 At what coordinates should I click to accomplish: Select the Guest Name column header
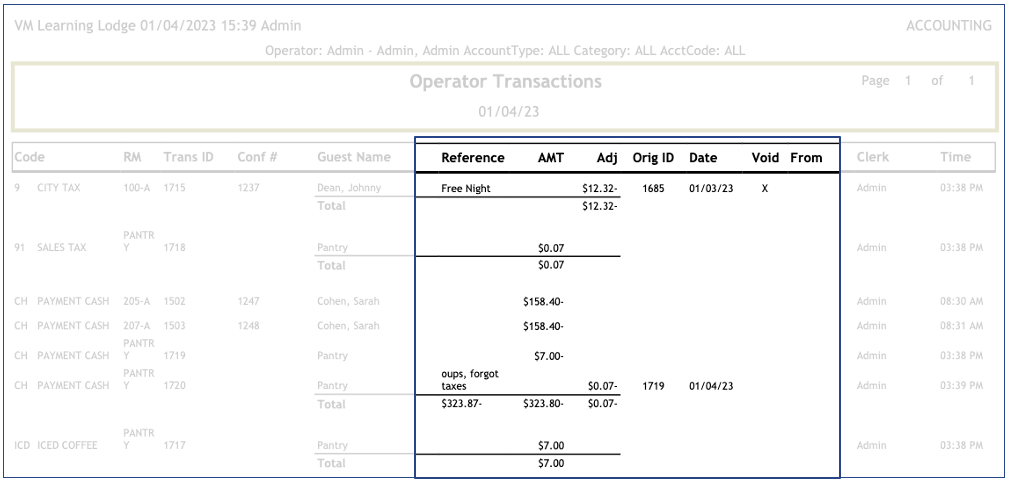click(x=353, y=157)
